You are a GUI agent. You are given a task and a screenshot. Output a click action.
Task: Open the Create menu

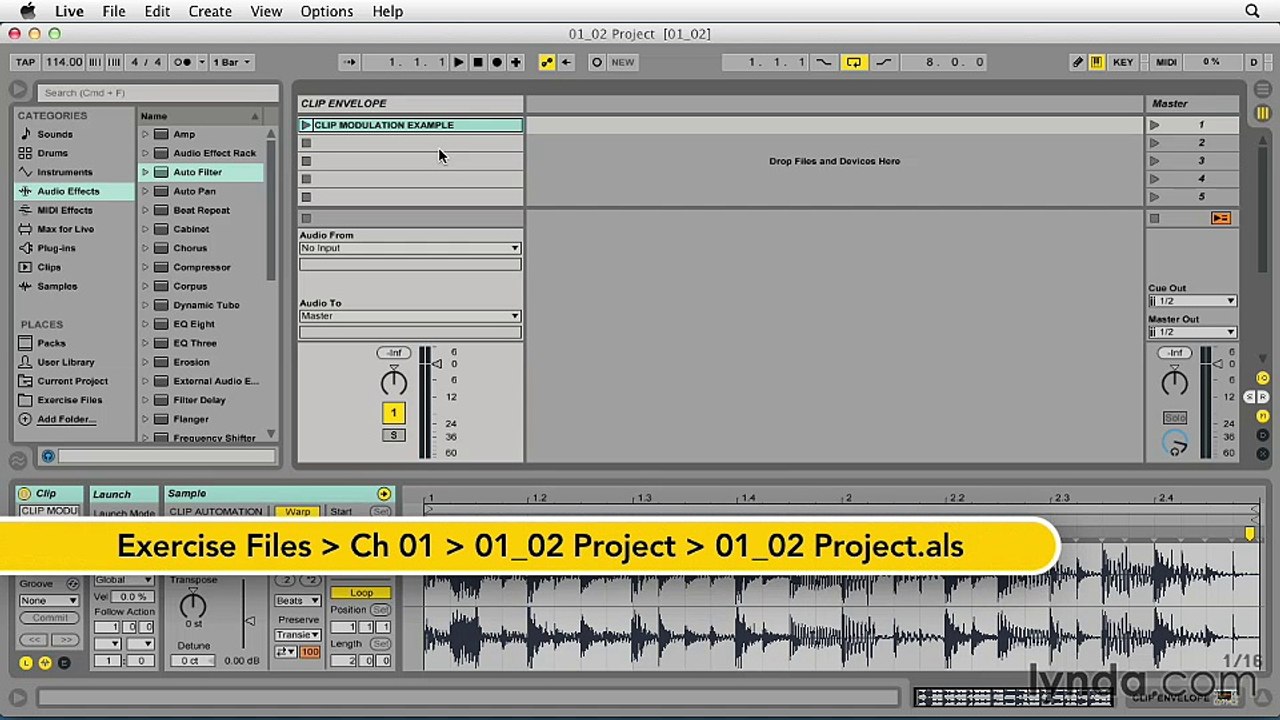(x=210, y=11)
